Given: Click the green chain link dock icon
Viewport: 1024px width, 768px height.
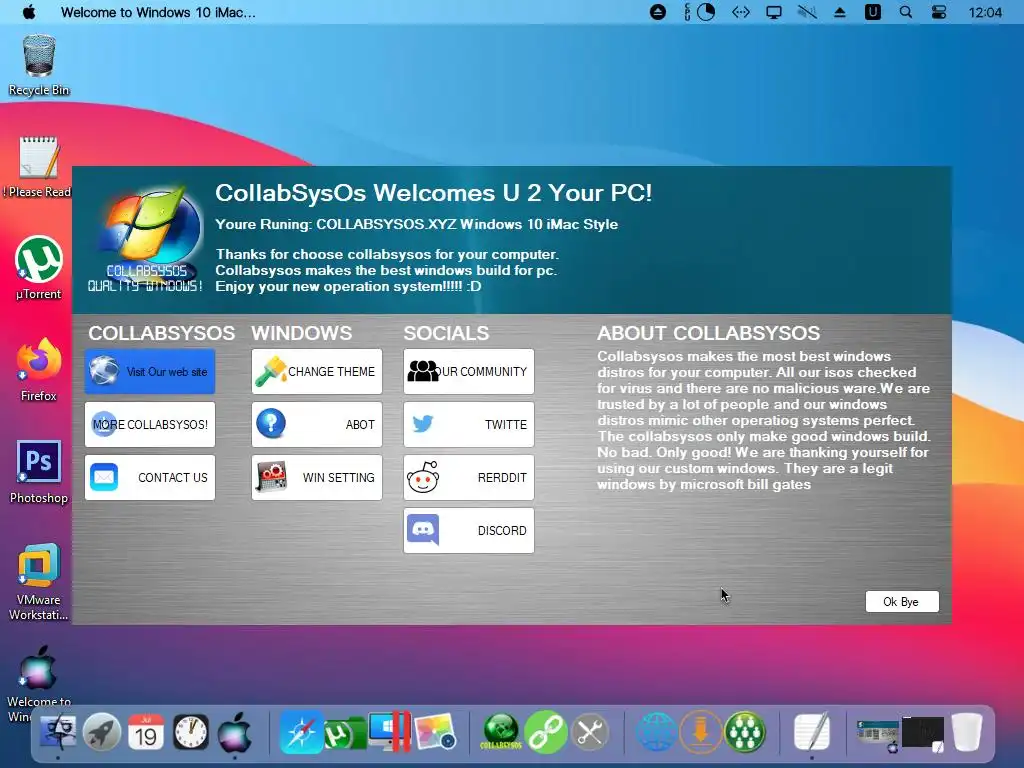Looking at the screenshot, I should pos(545,732).
